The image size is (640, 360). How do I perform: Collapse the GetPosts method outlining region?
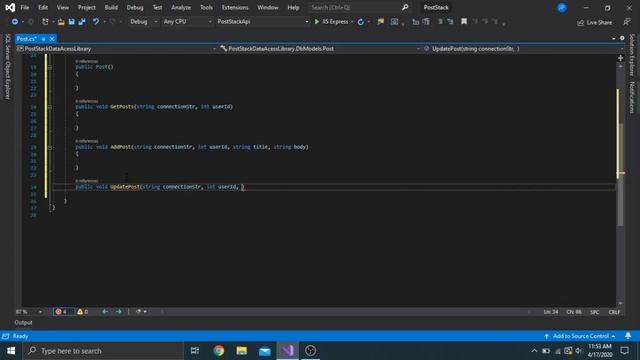pos(50,107)
